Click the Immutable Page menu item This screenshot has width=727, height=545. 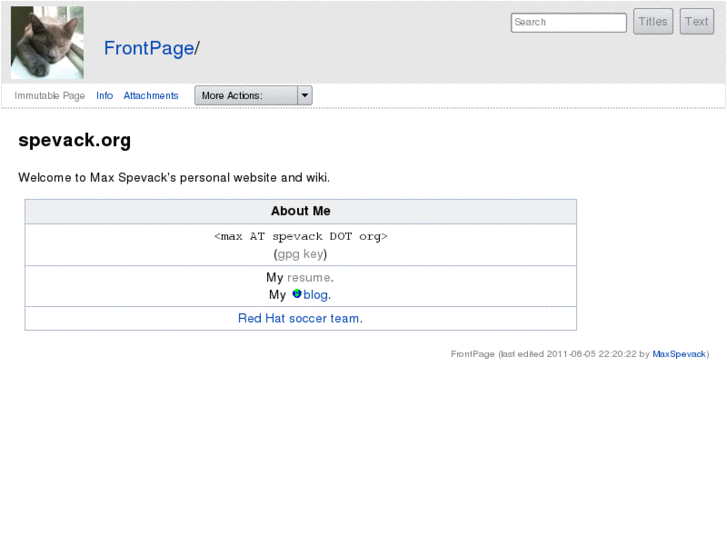[x=50, y=96]
